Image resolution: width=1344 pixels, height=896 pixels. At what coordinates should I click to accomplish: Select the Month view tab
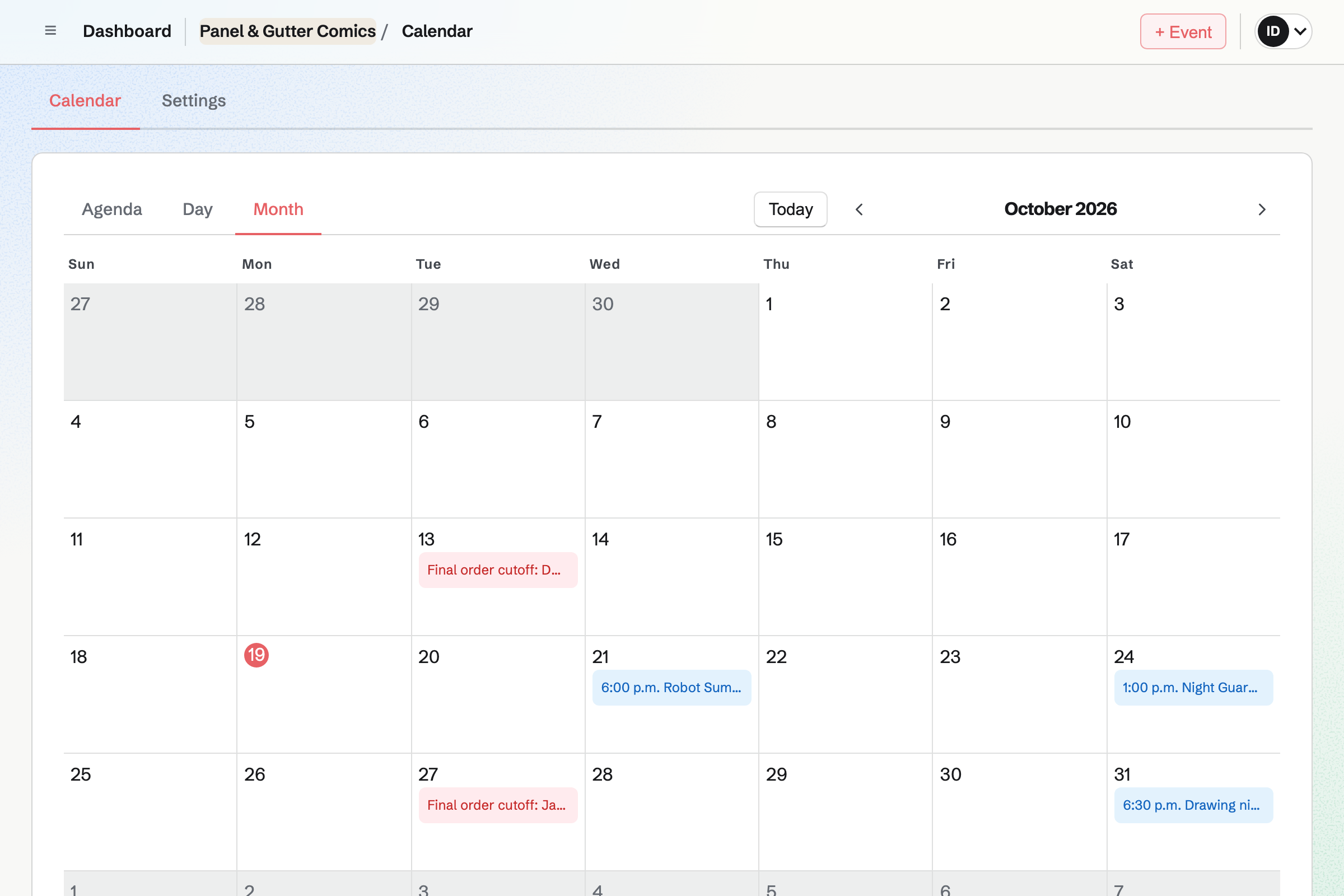click(278, 209)
